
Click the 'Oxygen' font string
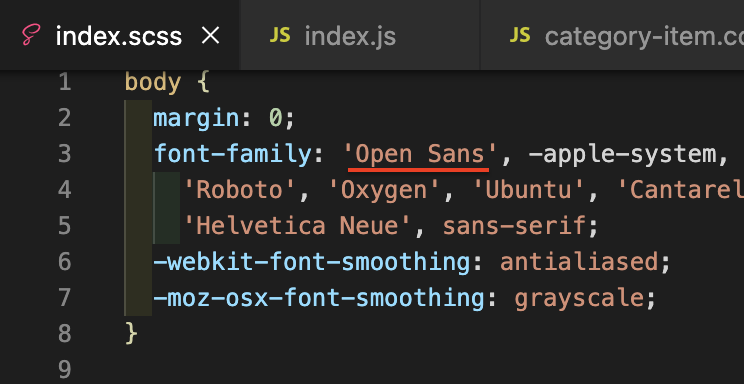pos(385,190)
